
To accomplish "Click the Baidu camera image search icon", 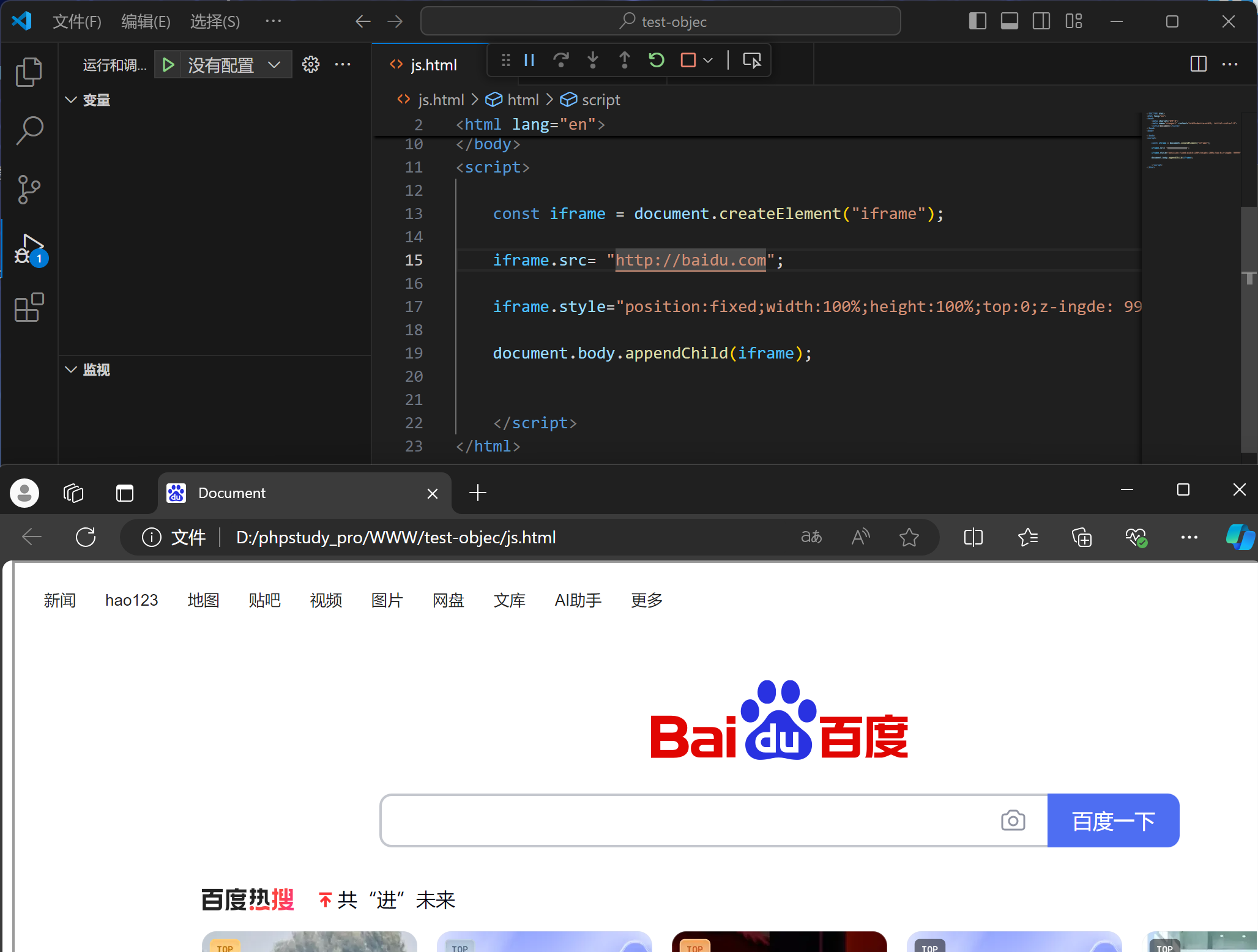I will [x=1013, y=820].
